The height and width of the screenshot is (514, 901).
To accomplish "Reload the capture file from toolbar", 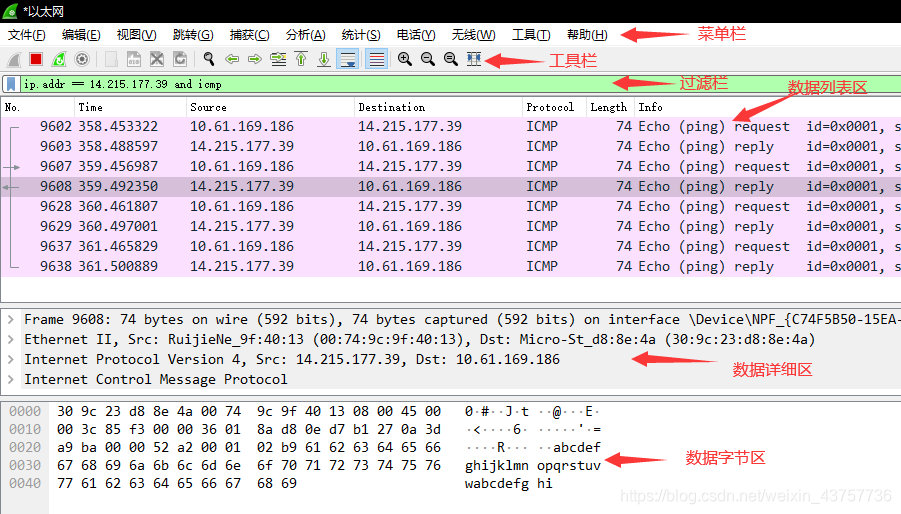I will coord(180,59).
